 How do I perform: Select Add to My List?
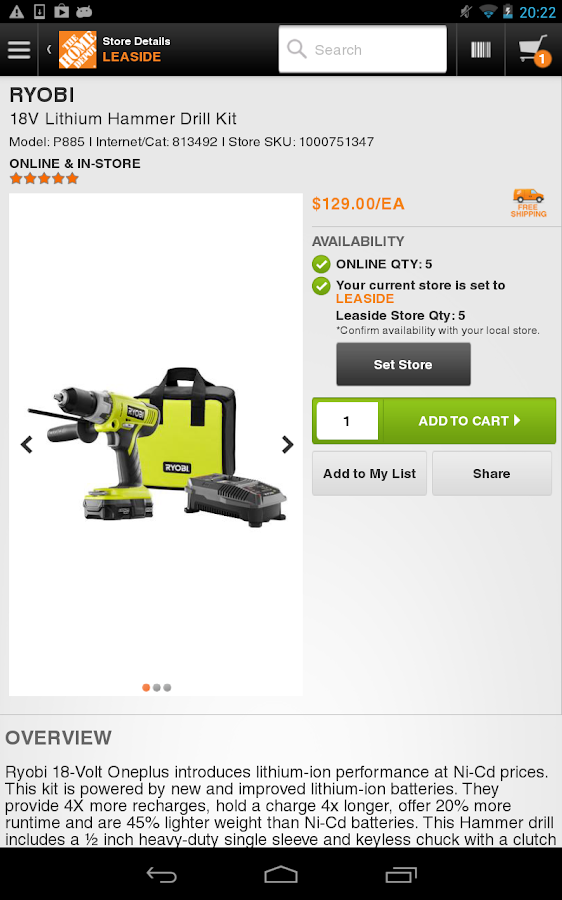[369, 474]
